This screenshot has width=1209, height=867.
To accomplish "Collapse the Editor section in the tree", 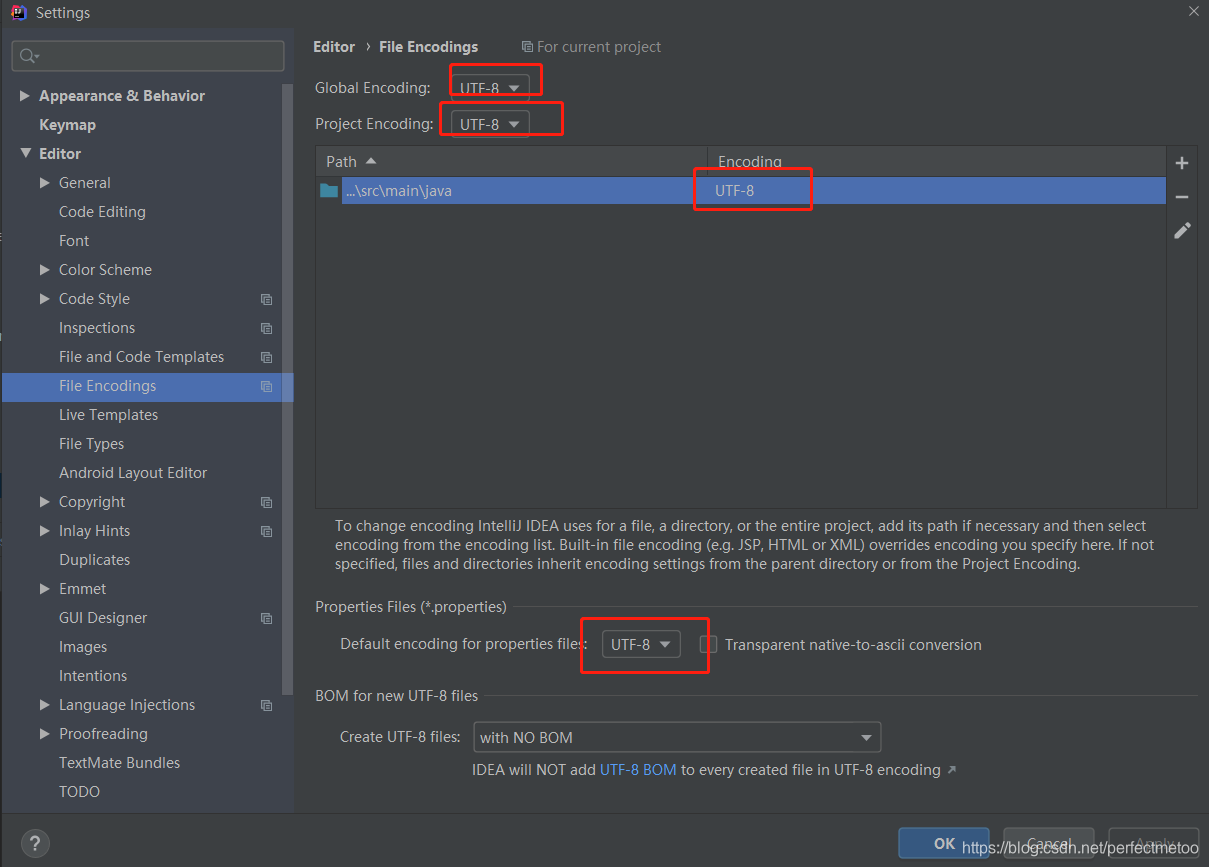I will pos(26,153).
